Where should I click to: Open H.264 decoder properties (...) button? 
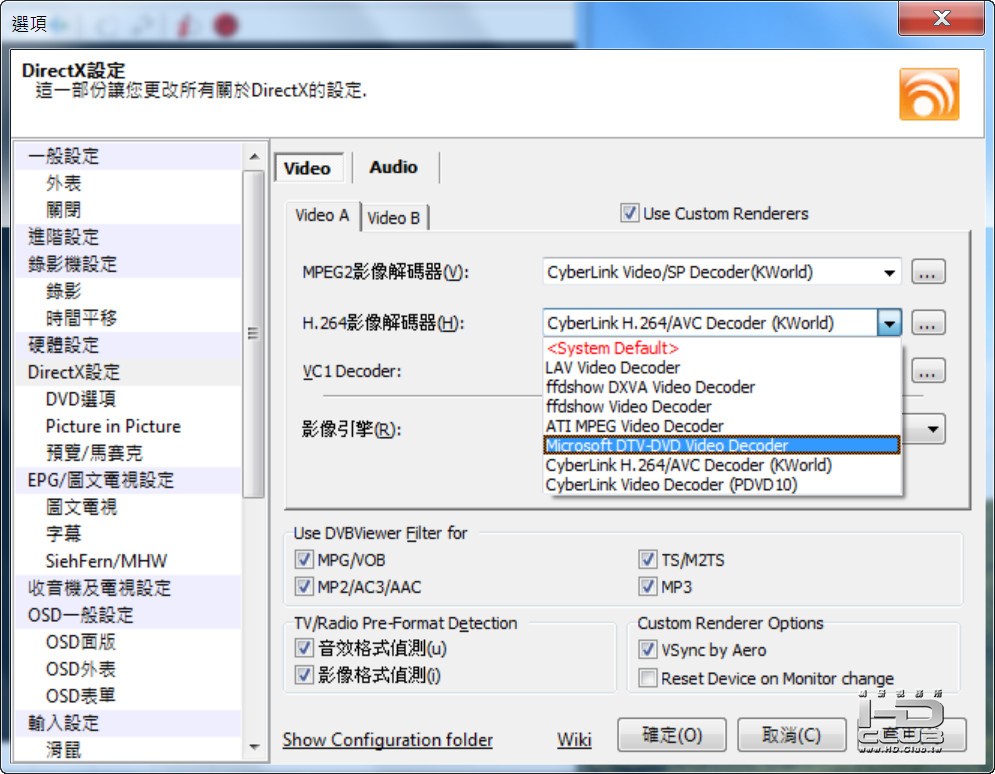pyautogui.click(x=928, y=323)
